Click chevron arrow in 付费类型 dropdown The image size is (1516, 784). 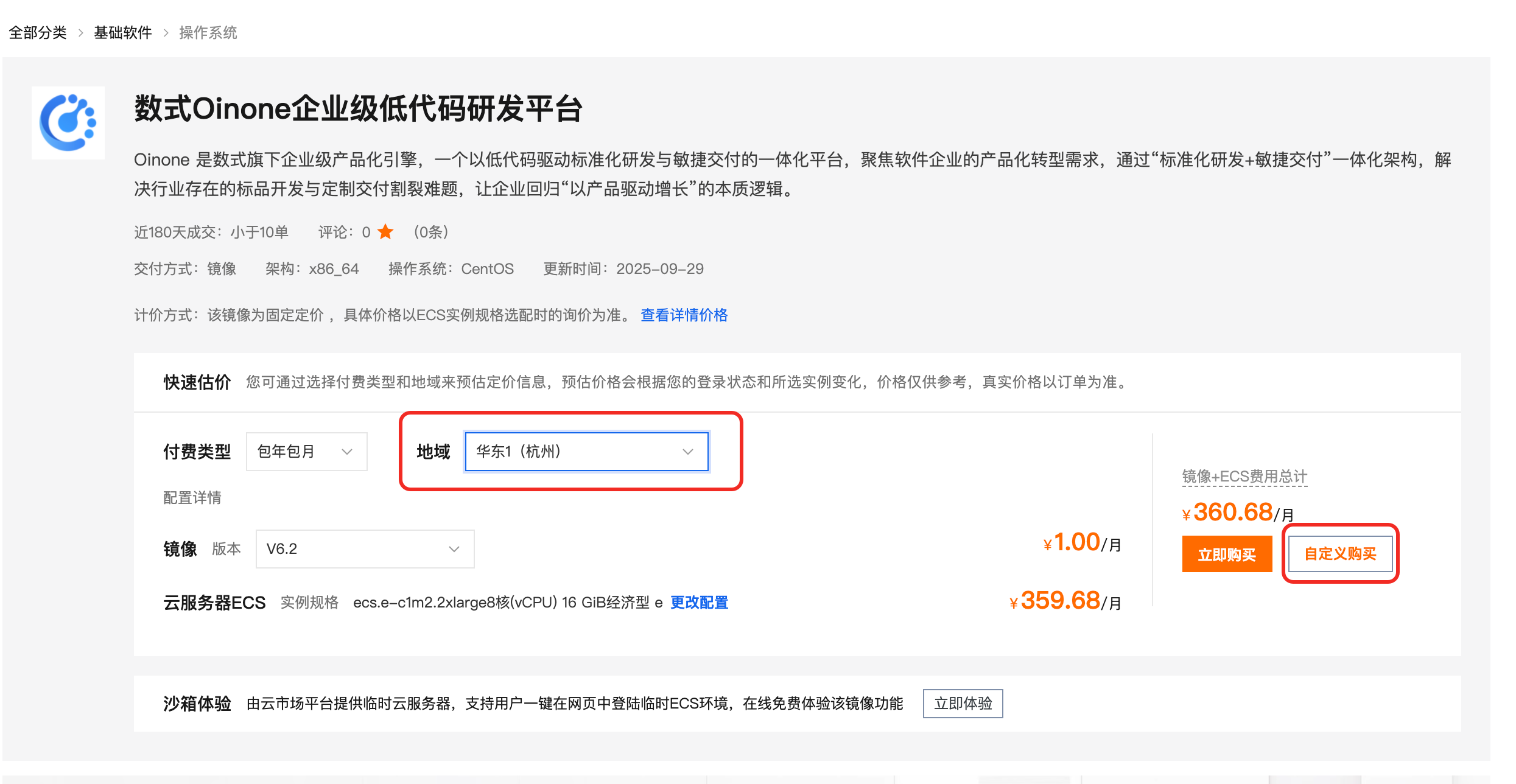pos(347,452)
